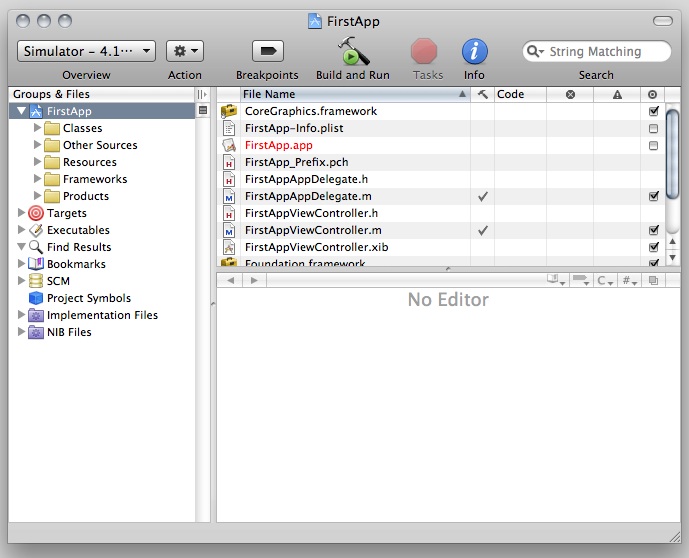689x558 pixels.
Task: Sort by the errors column header icon
Action: pyautogui.click(x=570, y=94)
